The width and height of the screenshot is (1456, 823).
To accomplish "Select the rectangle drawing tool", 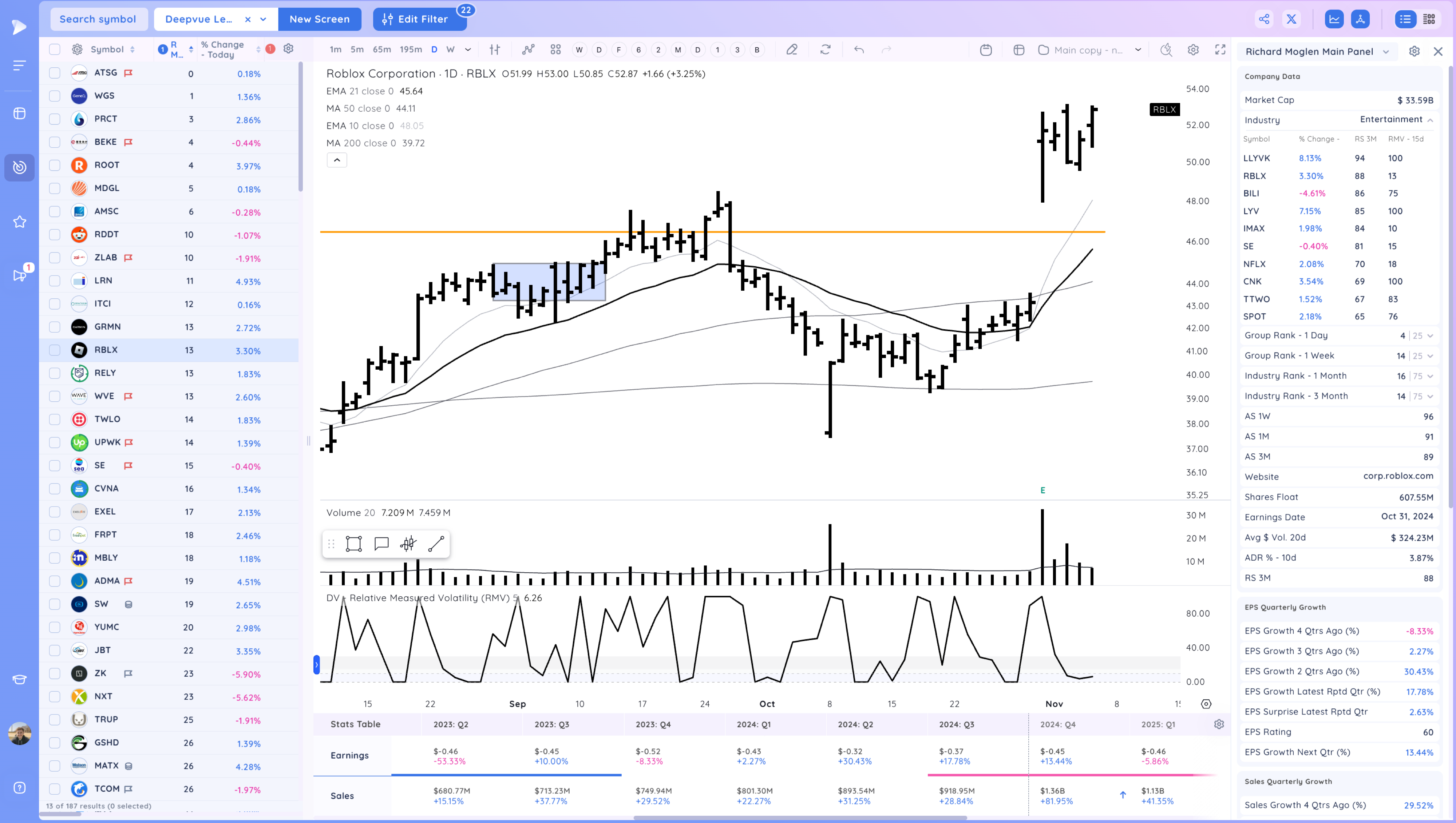I will pos(353,544).
